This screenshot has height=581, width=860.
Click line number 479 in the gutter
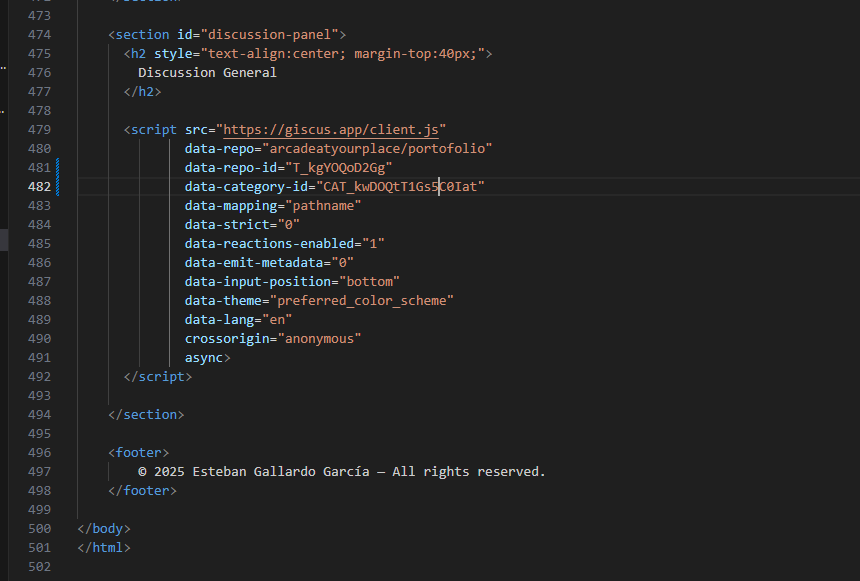[39, 129]
